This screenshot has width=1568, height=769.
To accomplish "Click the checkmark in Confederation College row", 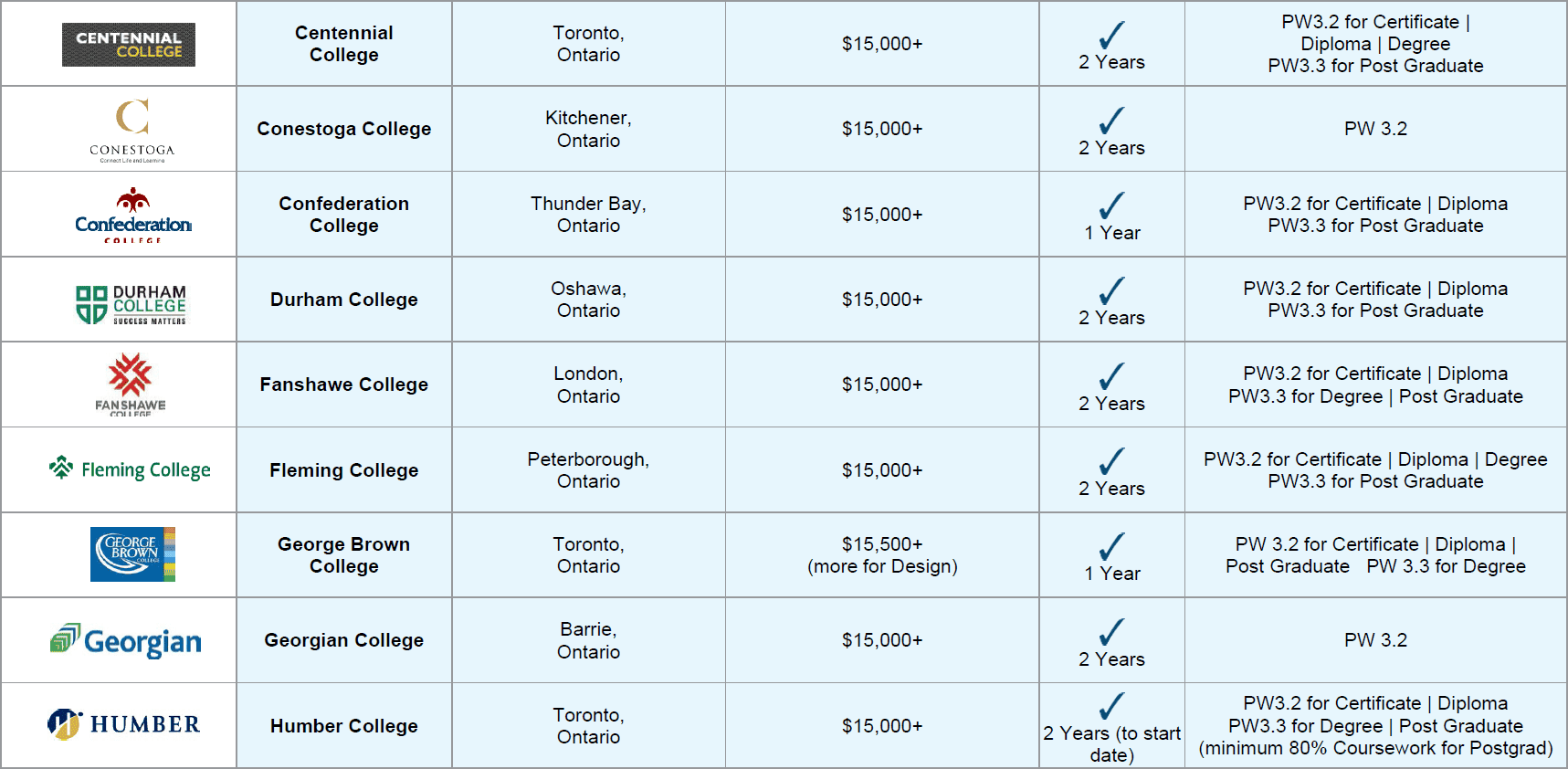I will pyautogui.click(x=1111, y=205).
